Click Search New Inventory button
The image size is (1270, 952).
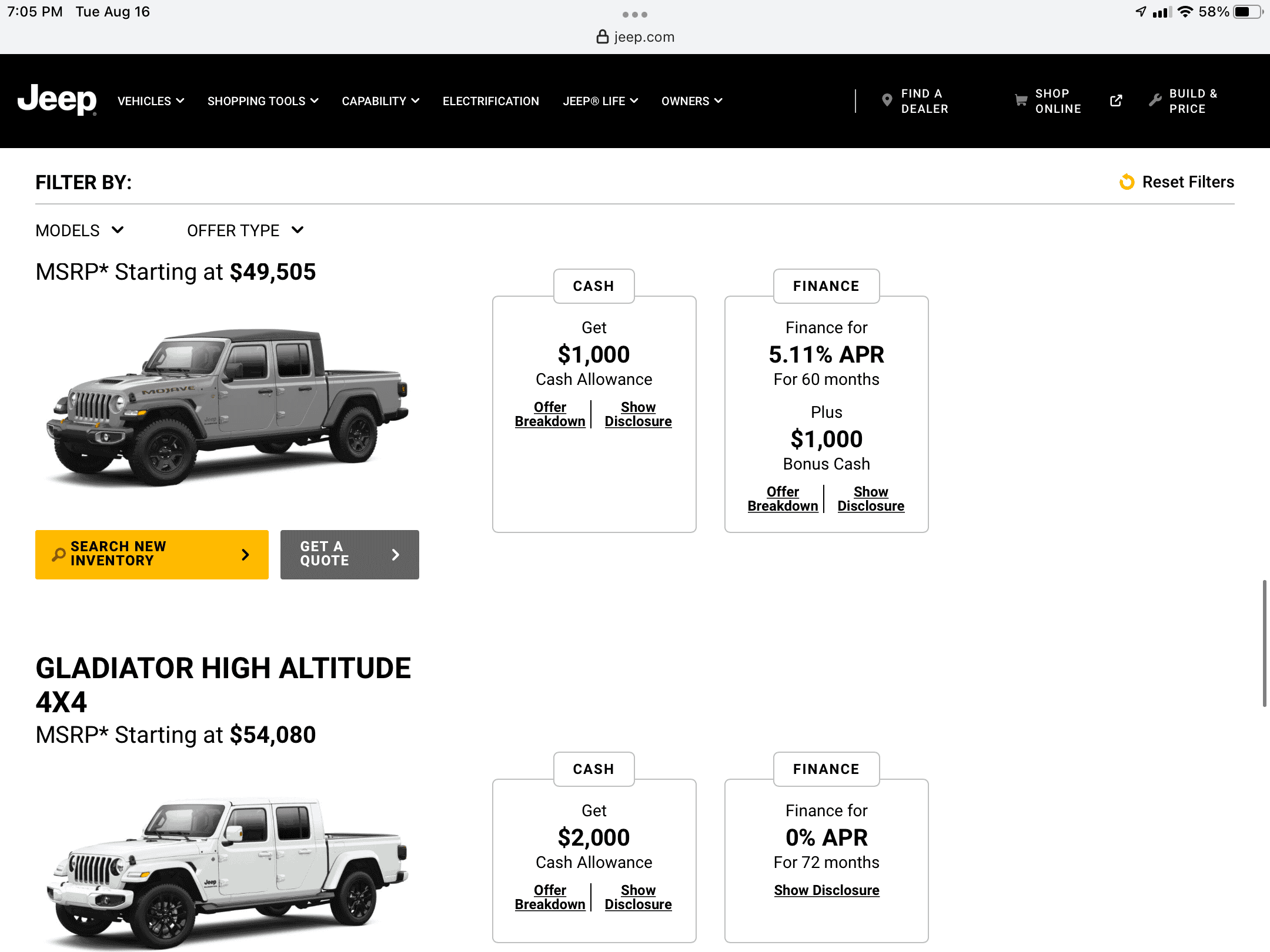(x=152, y=554)
